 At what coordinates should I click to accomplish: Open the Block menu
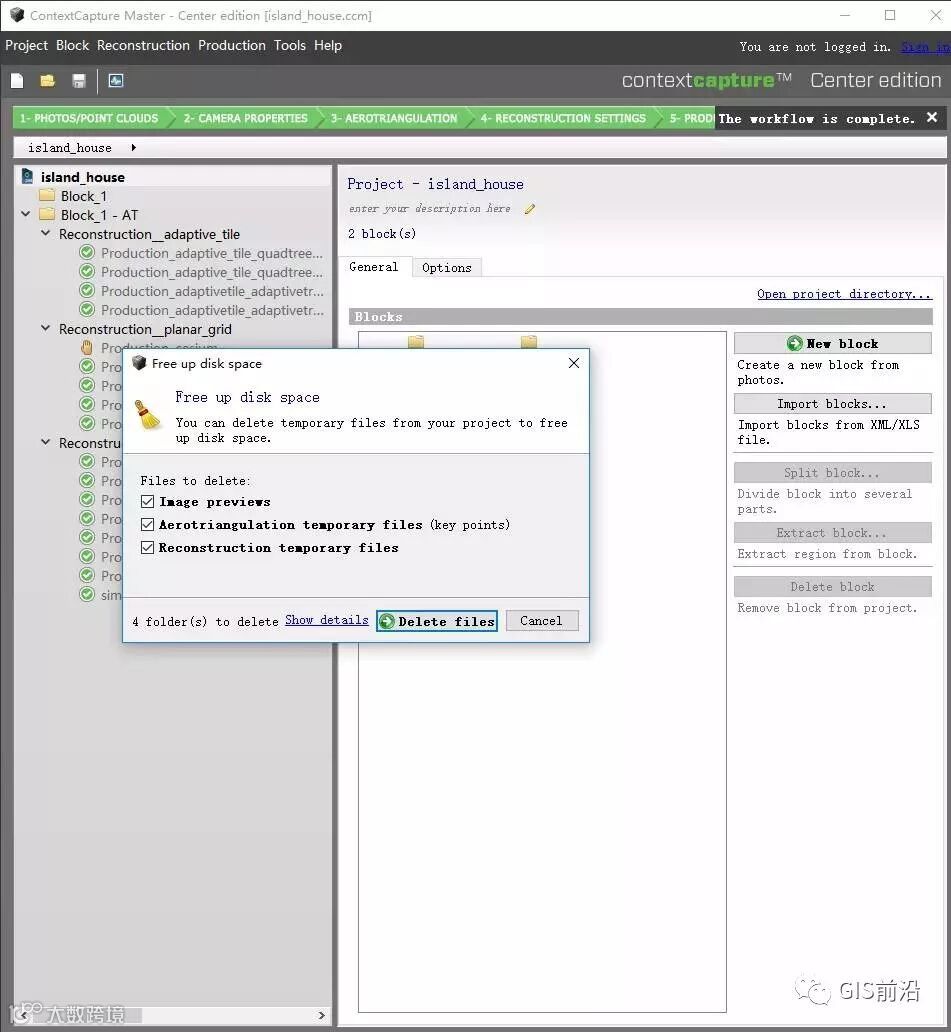tap(72, 45)
